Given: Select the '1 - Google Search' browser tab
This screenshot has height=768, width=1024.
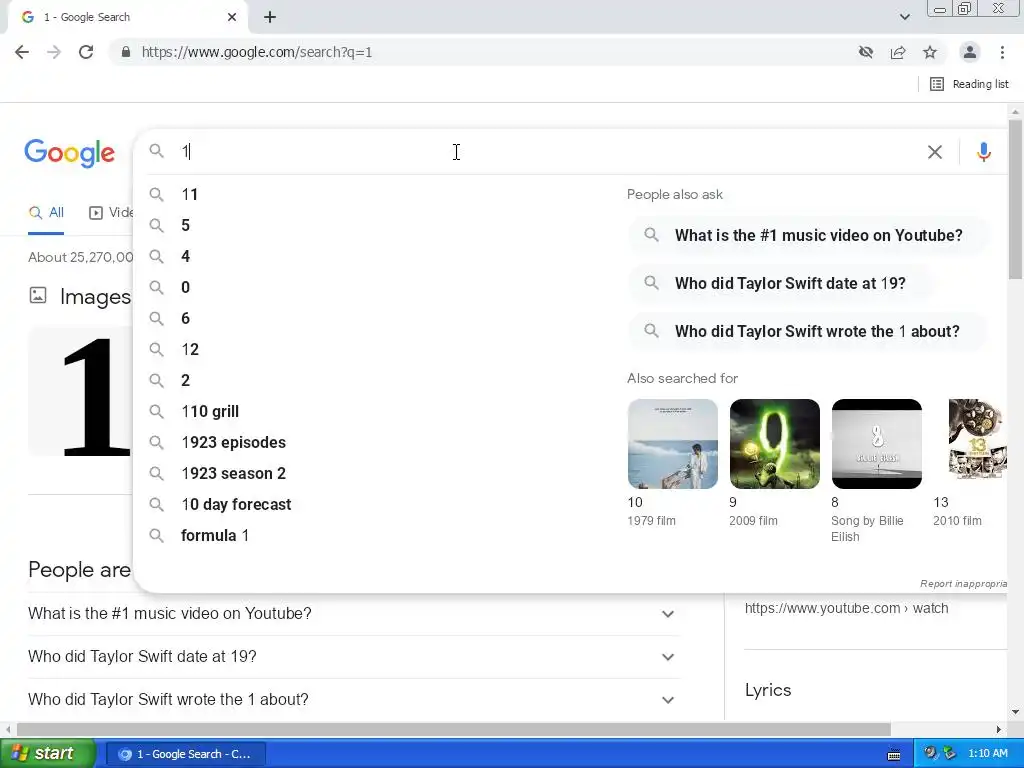Looking at the screenshot, I should (127, 17).
